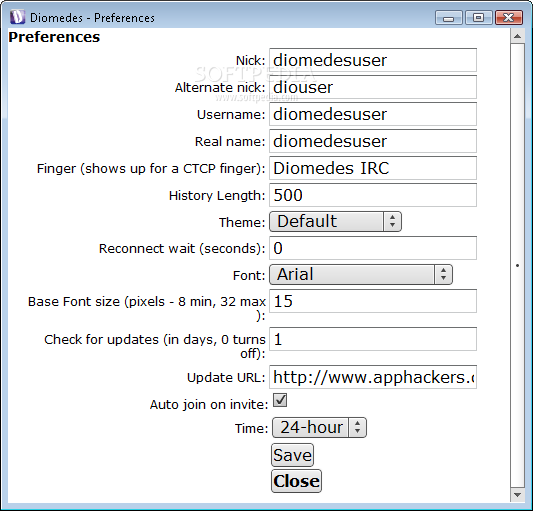
Task: Edit the CTCP Finger text field
Action: coord(373,168)
